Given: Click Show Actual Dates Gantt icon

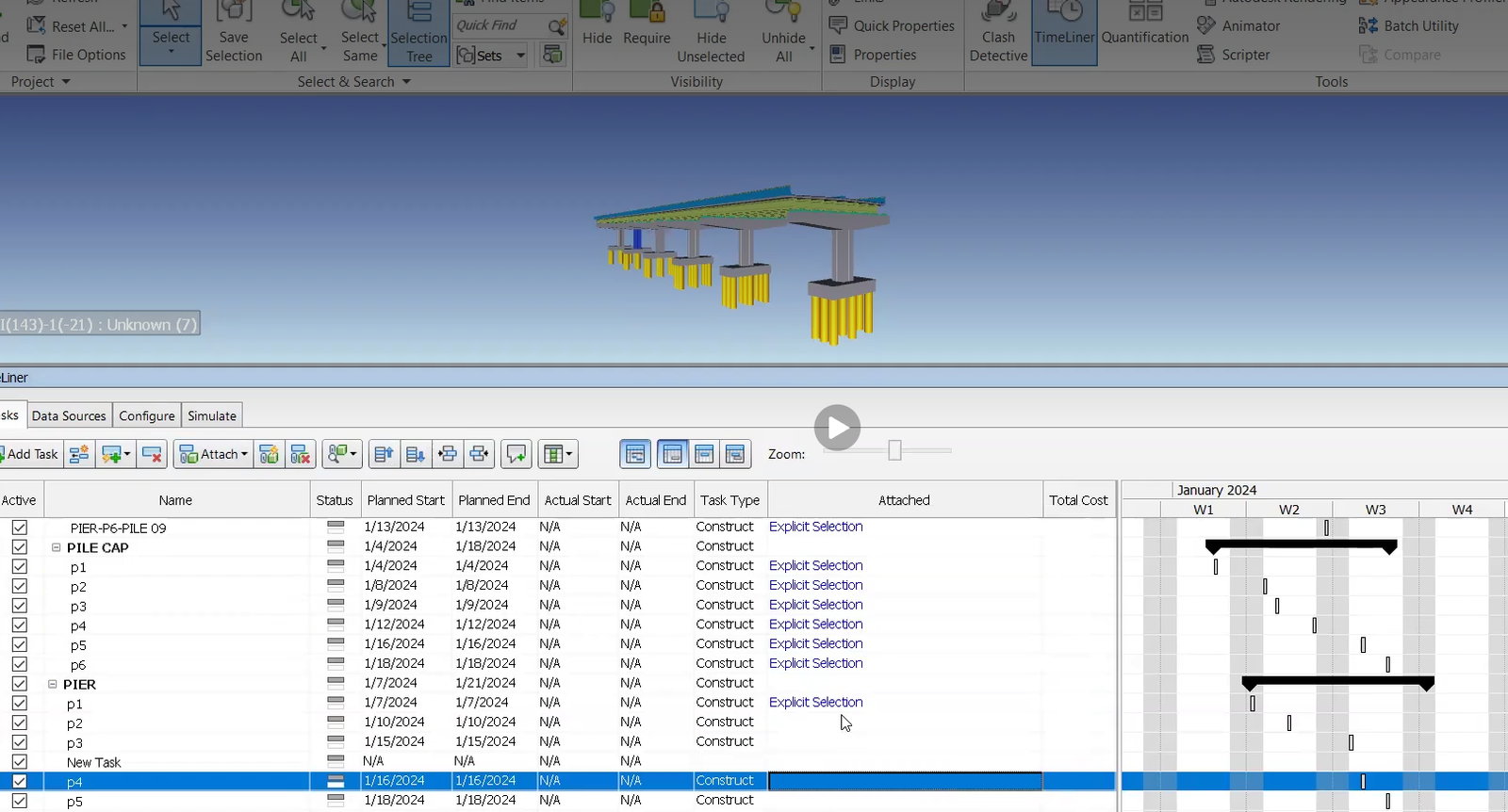Looking at the screenshot, I should pos(704,454).
